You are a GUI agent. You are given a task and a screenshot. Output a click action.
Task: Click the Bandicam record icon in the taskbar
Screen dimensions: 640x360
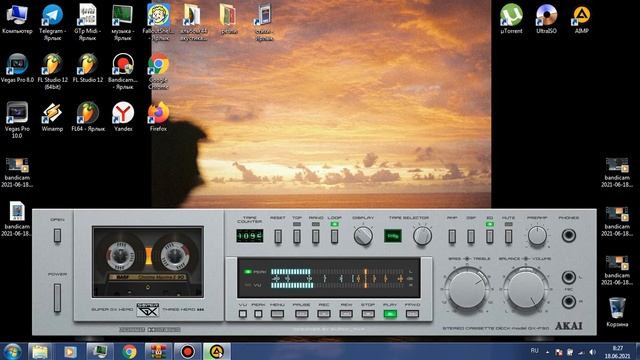(188, 351)
